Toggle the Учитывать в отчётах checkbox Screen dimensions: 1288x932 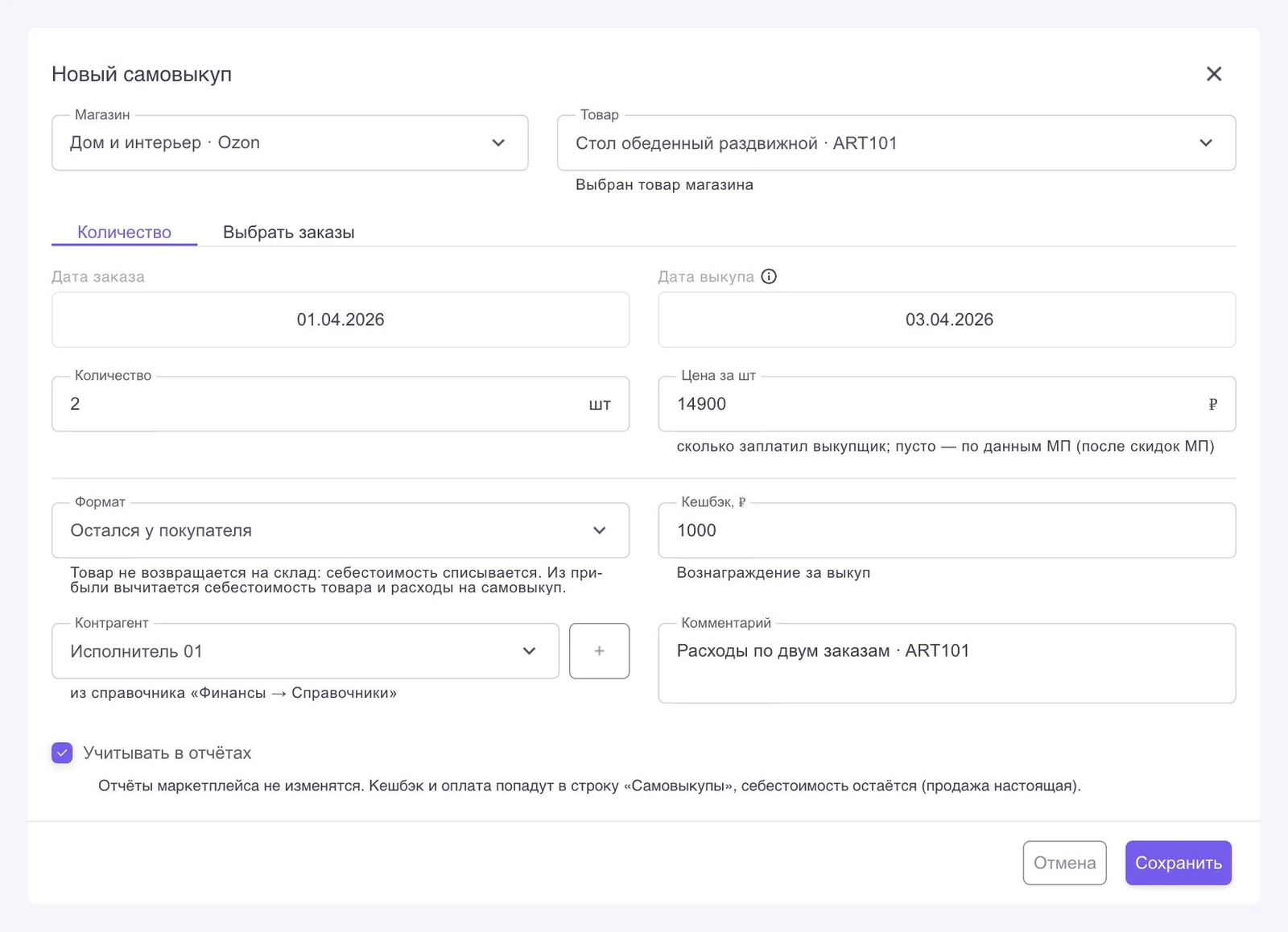(62, 753)
